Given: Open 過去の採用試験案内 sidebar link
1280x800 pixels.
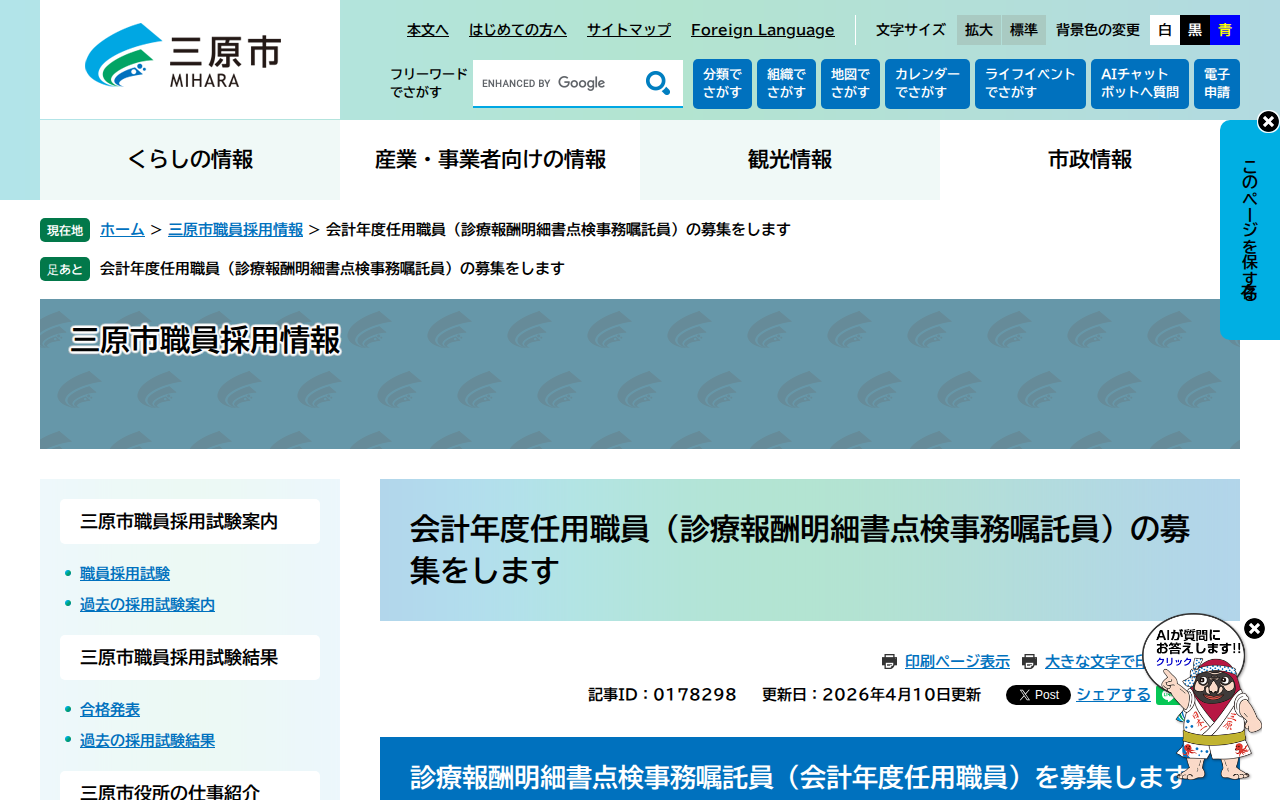Looking at the screenshot, I should point(147,605).
